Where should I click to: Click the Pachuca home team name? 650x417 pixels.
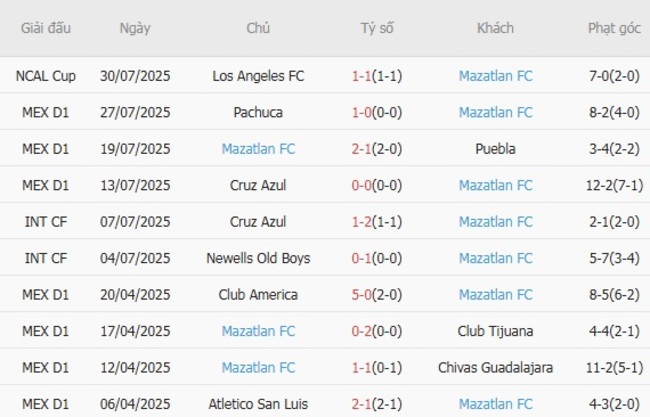pyautogui.click(x=258, y=112)
